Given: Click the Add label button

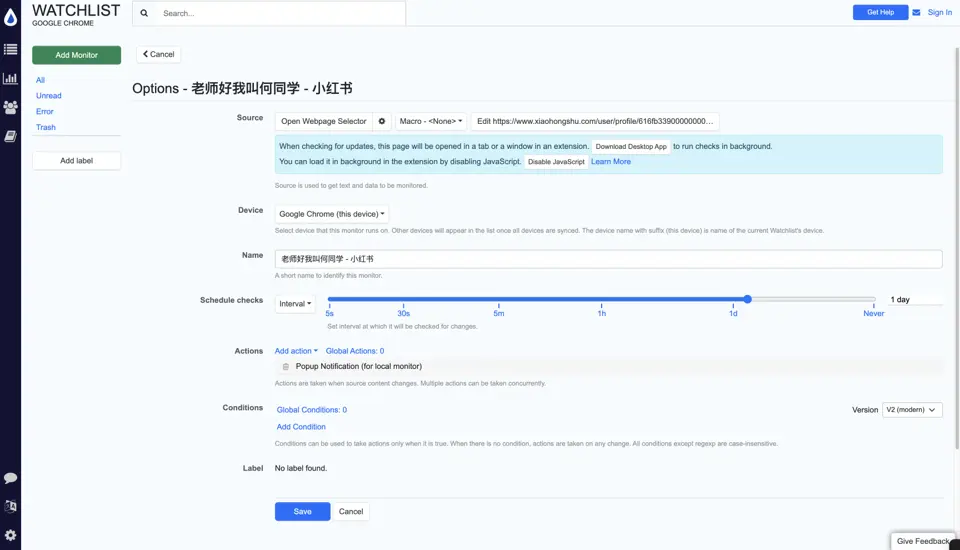Looking at the screenshot, I should 77,160.
